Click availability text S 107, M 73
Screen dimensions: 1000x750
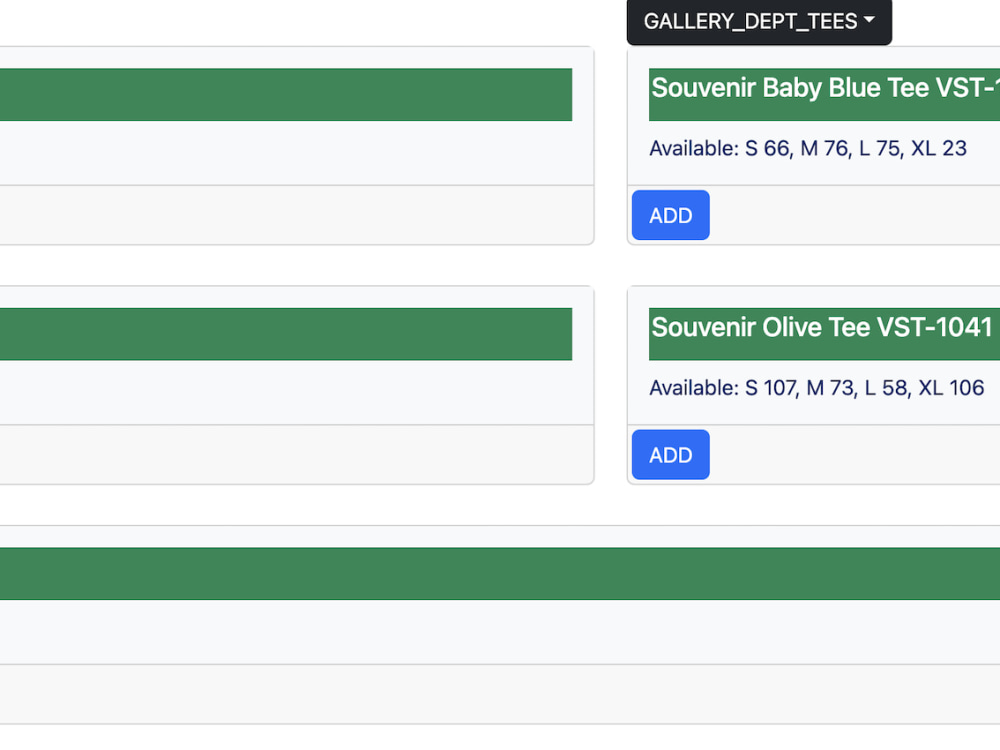pyautogui.click(x=800, y=388)
